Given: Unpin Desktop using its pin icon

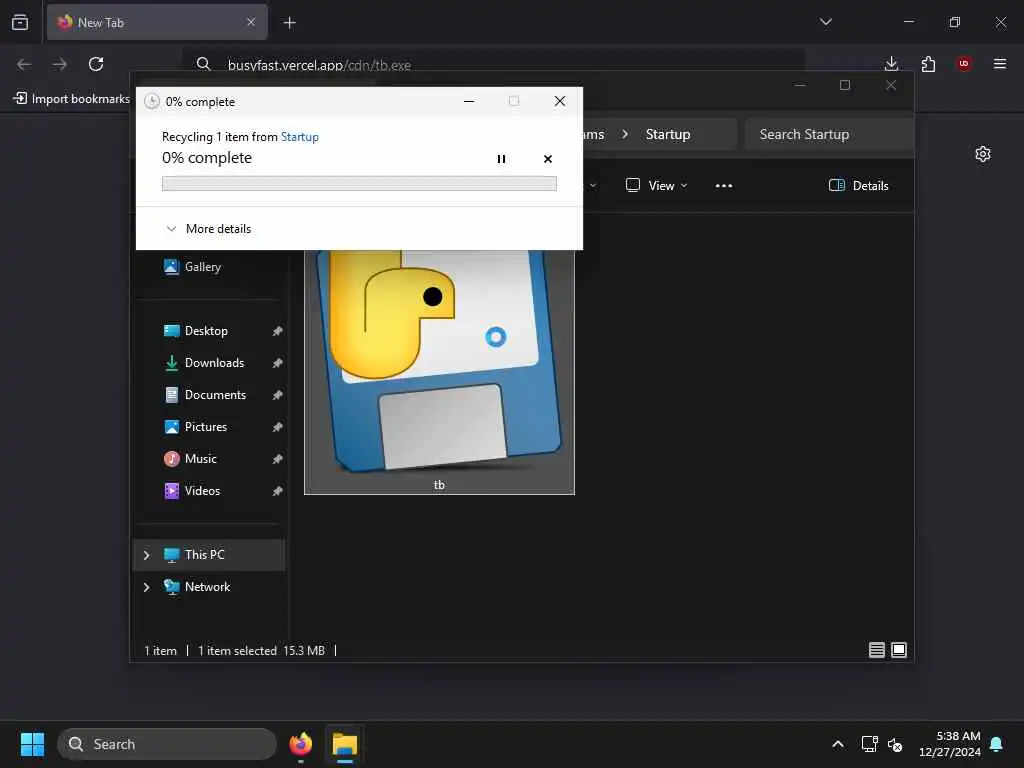Looking at the screenshot, I should (278, 331).
